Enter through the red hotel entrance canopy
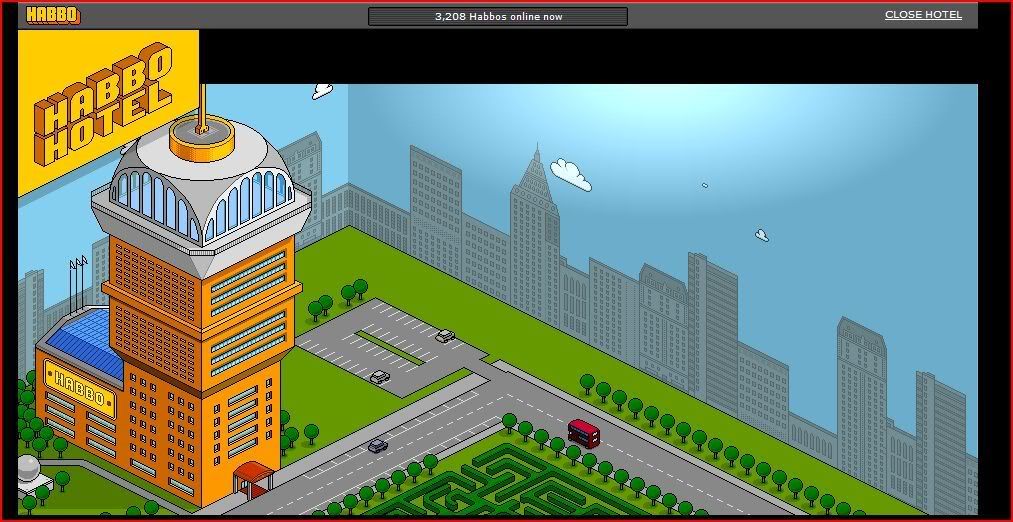The width and height of the screenshot is (1013, 522). coord(253,475)
